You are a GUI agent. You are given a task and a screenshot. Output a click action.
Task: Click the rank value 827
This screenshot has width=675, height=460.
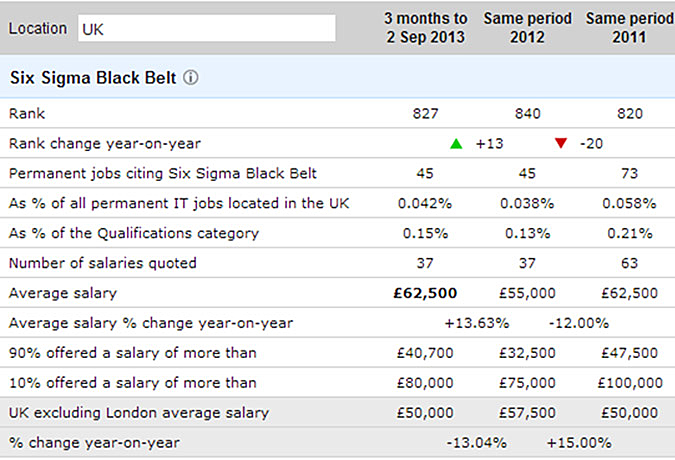point(425,113)
